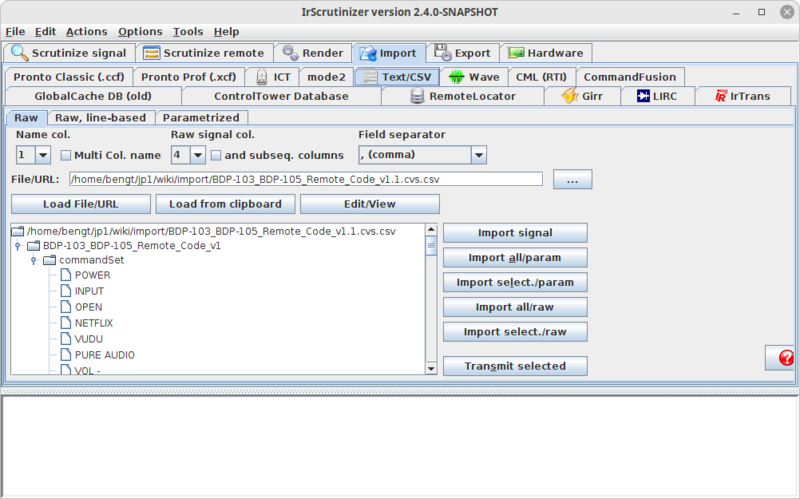Click Load from clipboard button
The height and width of the screenshot is (499, 800).
pyautogui.click(x=226, y=204)
